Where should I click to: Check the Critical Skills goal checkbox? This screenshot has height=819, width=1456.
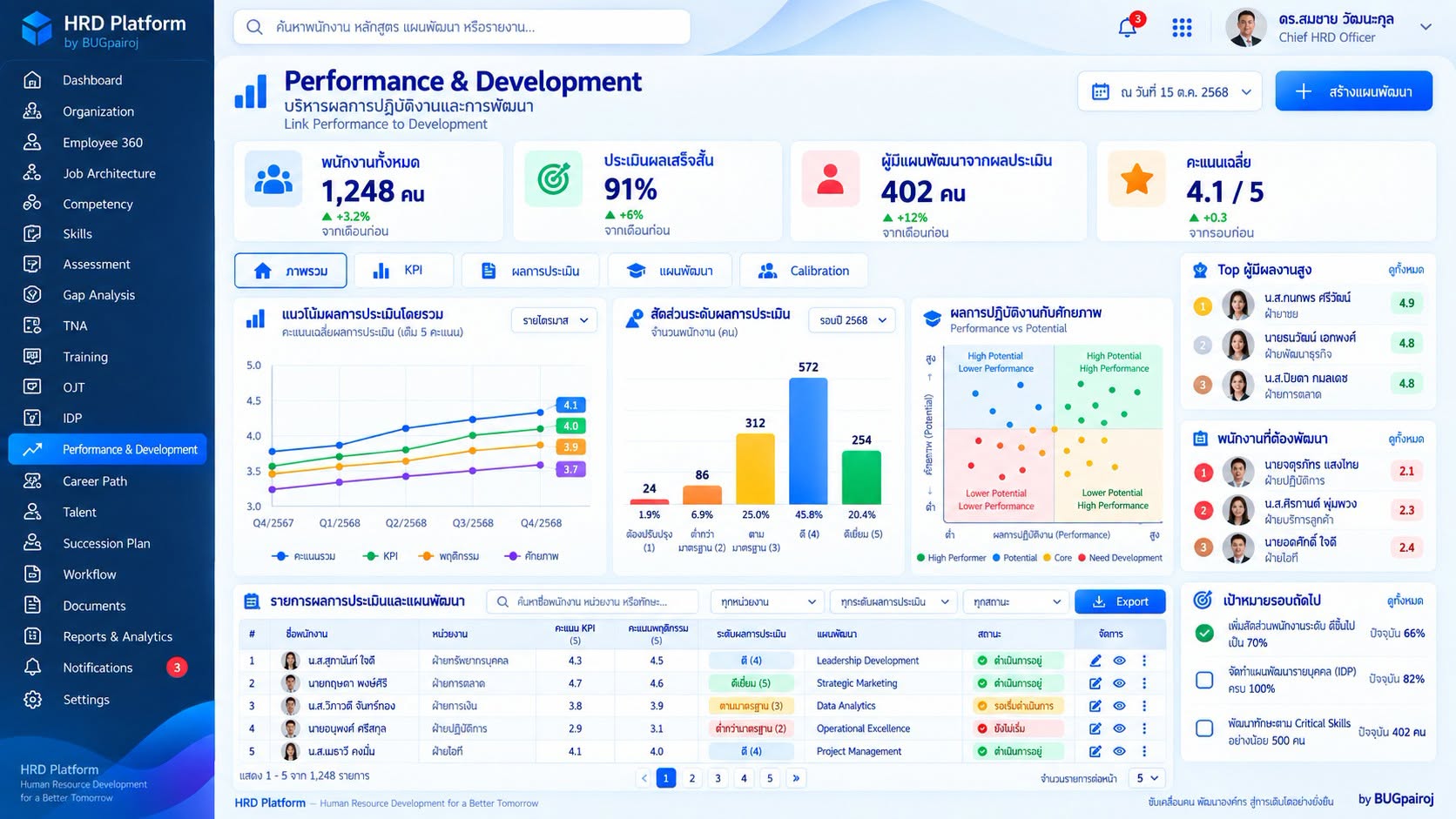click(1204, 728)
